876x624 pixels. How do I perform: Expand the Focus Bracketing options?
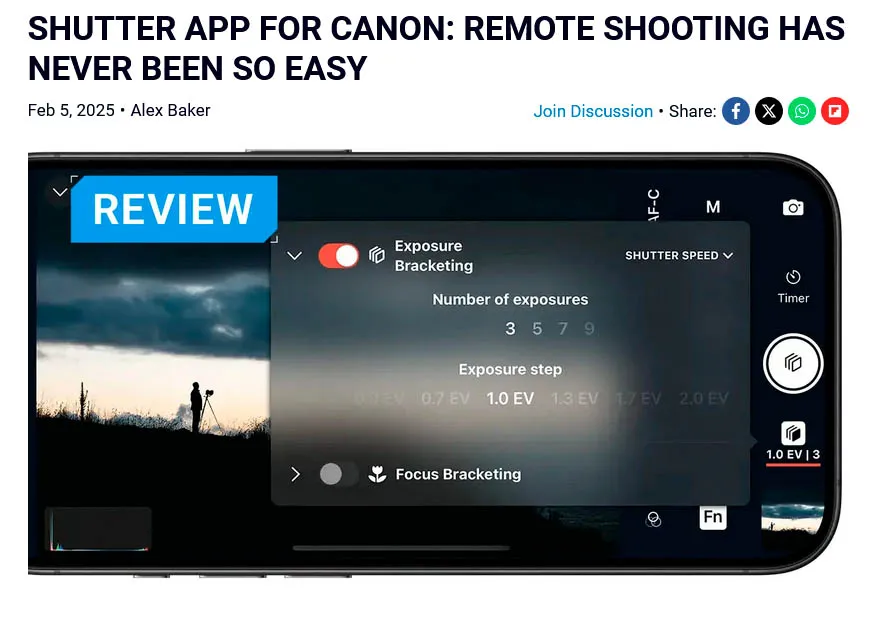pos(295,474)
